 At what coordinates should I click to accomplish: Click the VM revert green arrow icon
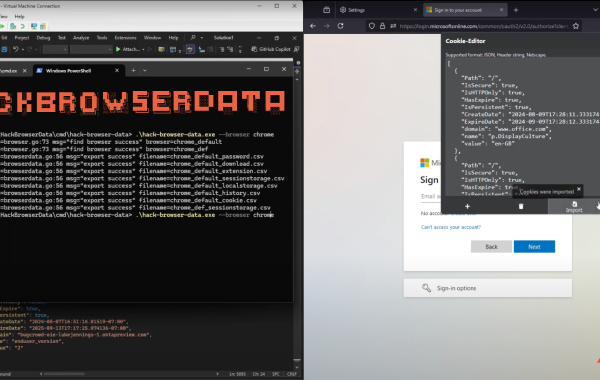[23, 26]
